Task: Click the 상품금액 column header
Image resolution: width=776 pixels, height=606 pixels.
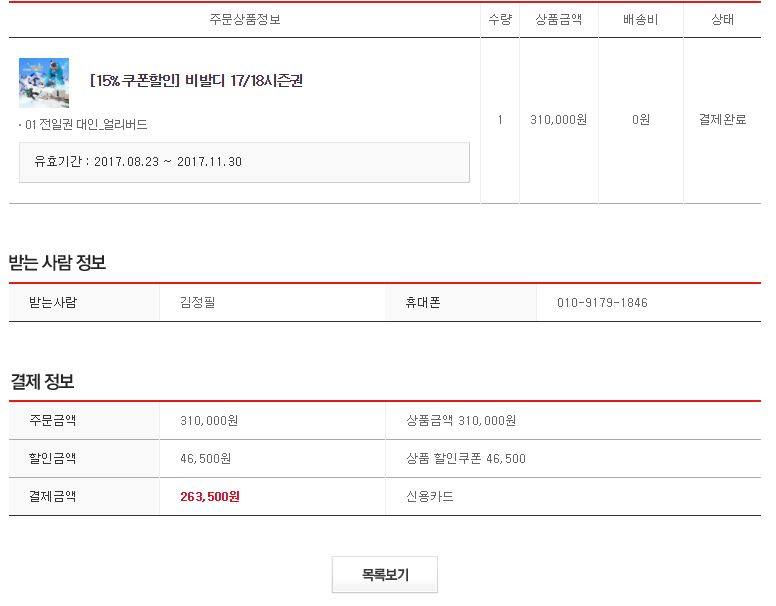Action: pos(558,19)
